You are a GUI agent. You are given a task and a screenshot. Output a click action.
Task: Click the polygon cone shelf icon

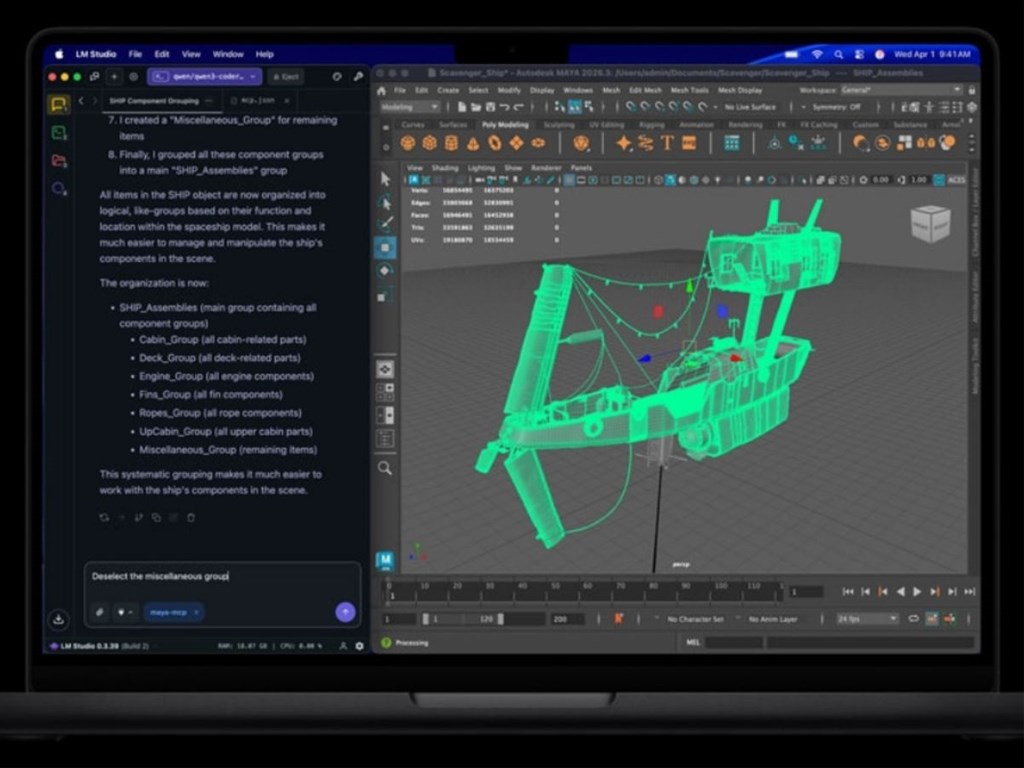473,142
